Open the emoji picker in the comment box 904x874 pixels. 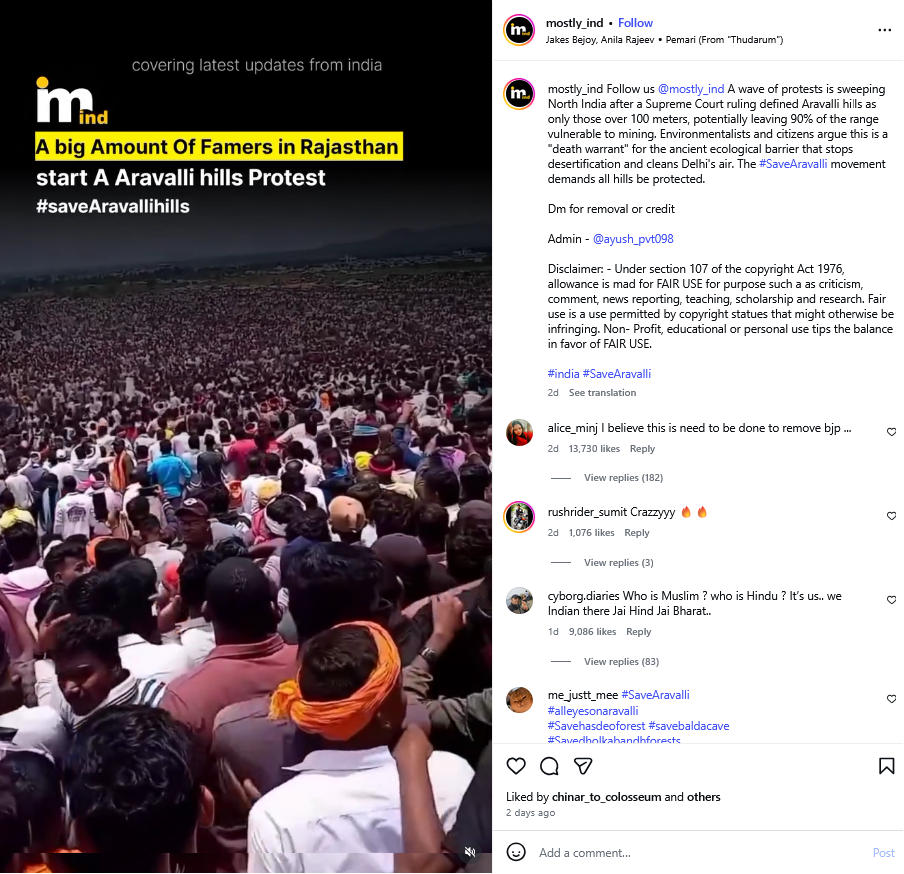(516, 852)
